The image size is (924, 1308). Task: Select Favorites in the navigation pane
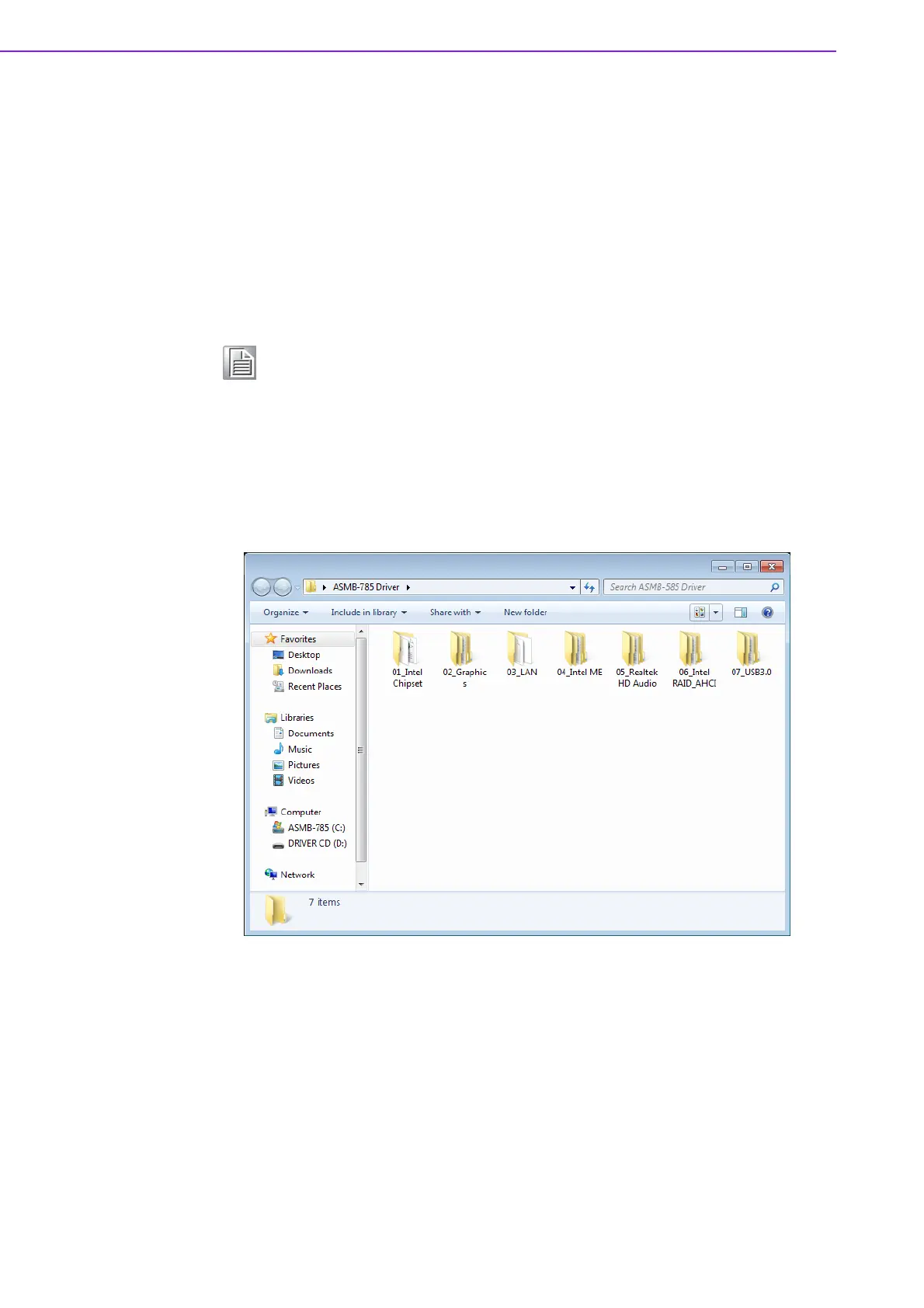[x=298, y=639]
